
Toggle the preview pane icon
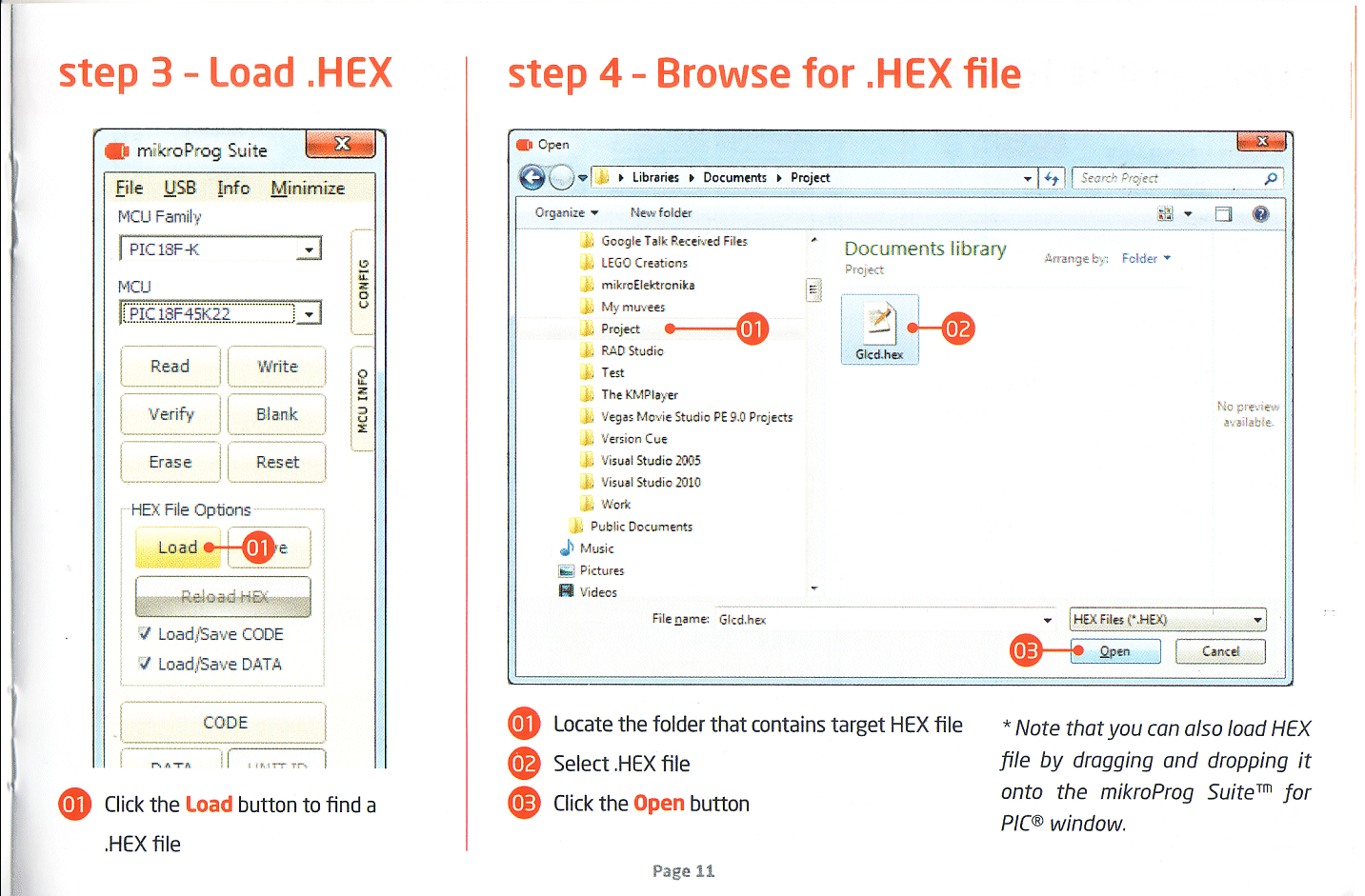(1224, 214)
